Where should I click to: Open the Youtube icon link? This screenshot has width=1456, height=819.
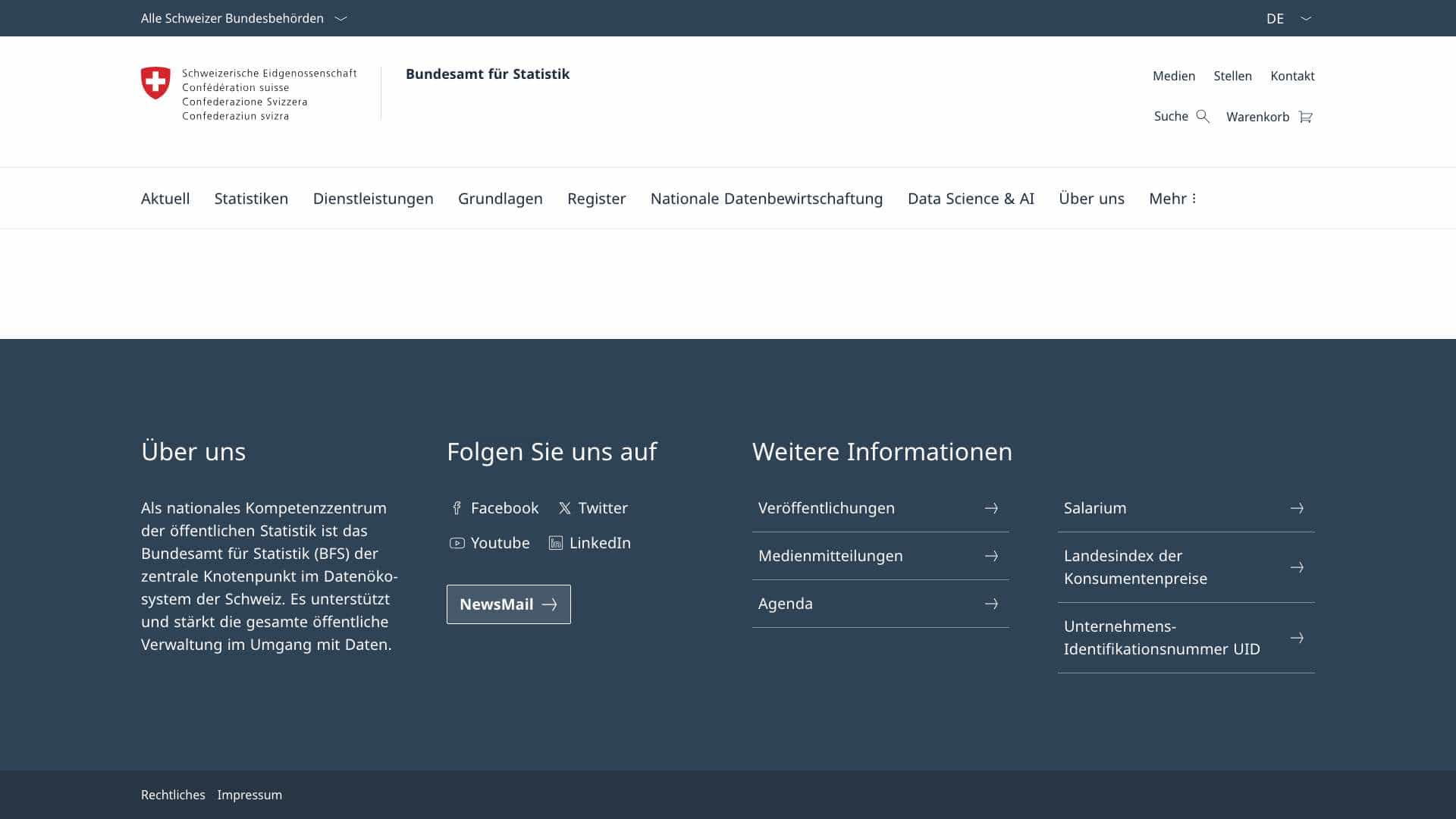(457, 543)
